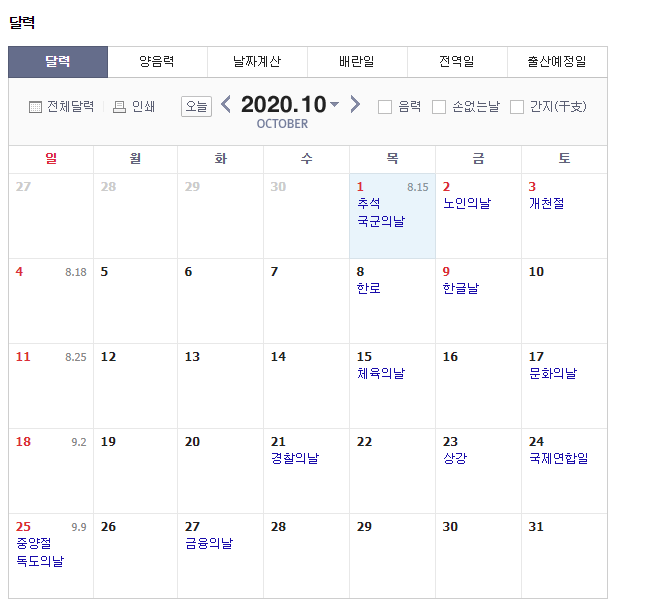This screenshot has width=651, height=608.
Task: Click the 독도의날 event link
Action: point(40,561)
